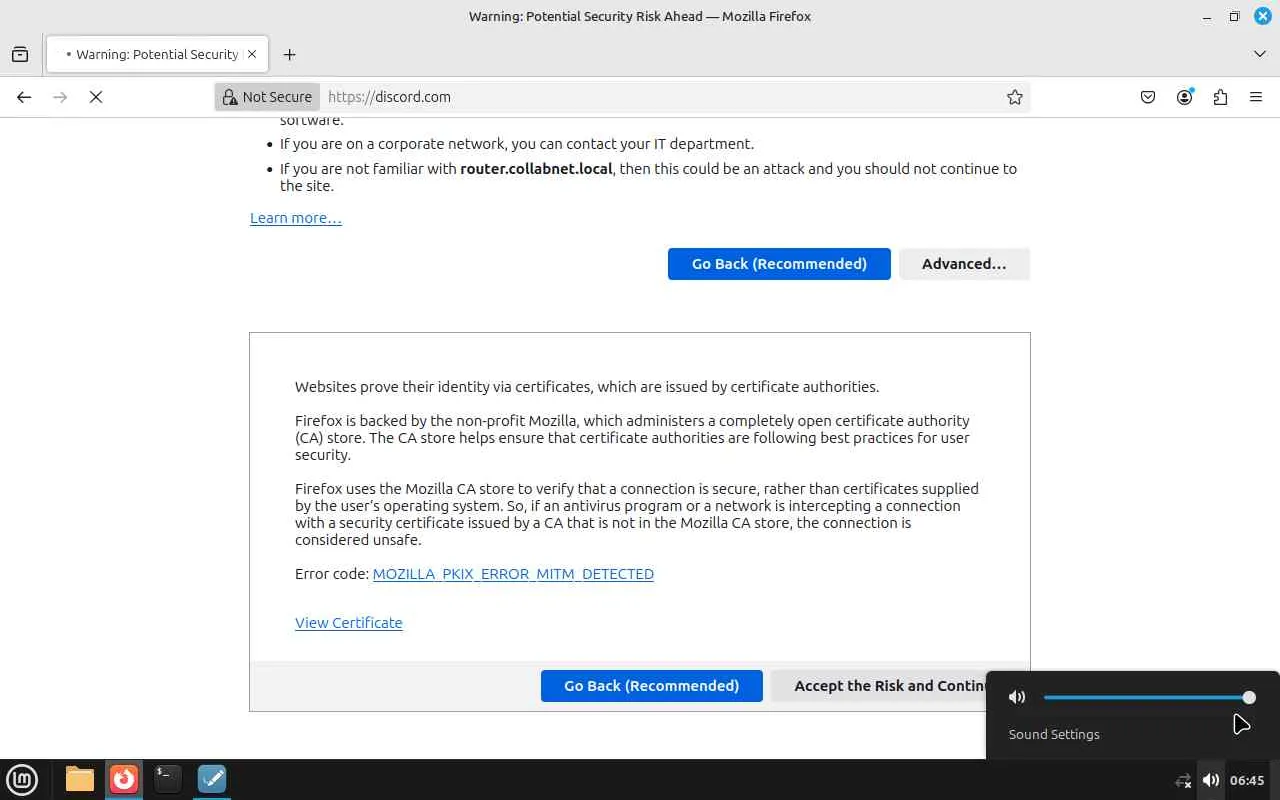
Task: Follow the Learn more… link
Action: 296,218
